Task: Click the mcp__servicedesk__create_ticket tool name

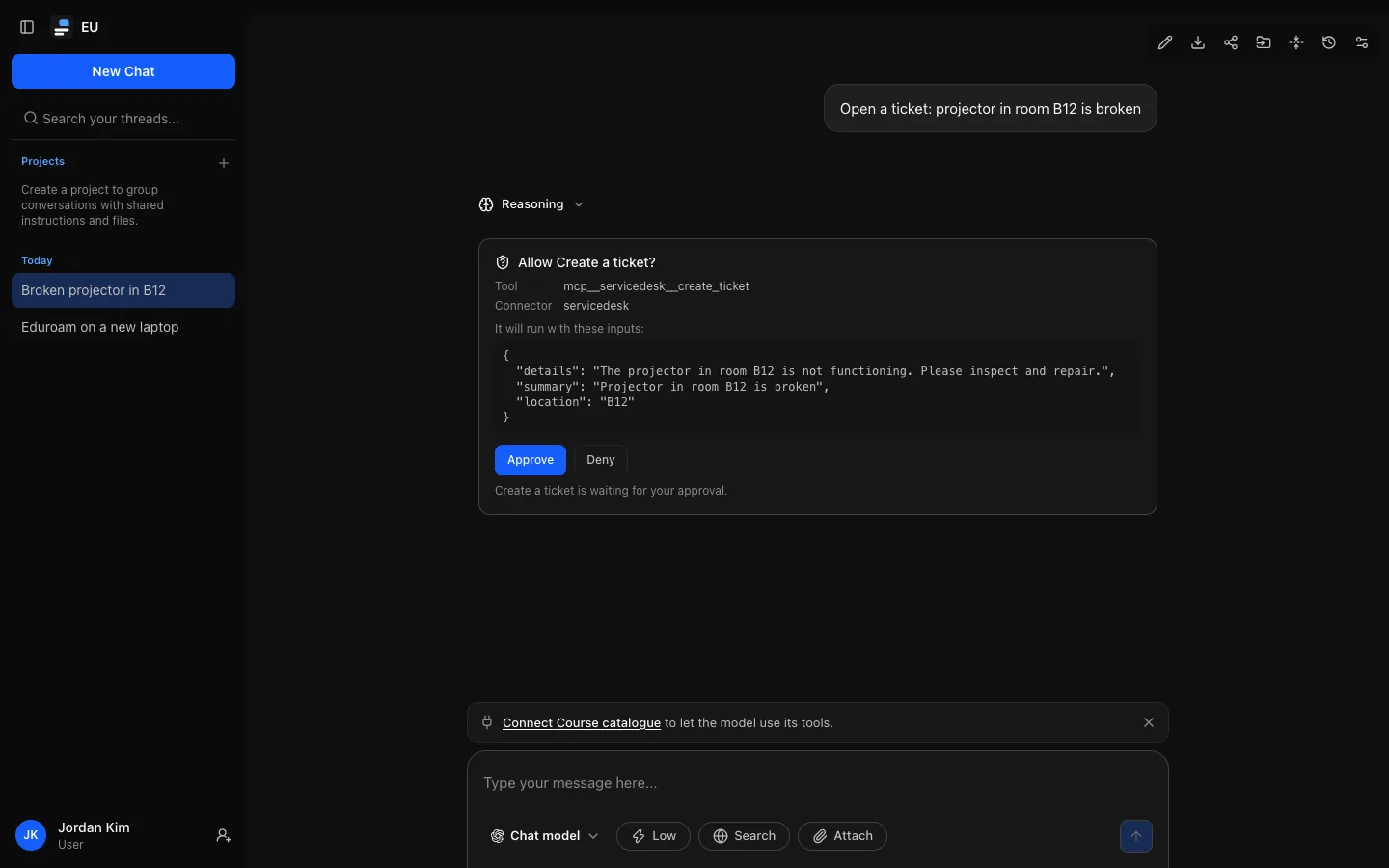Action: tap(656, 286)
